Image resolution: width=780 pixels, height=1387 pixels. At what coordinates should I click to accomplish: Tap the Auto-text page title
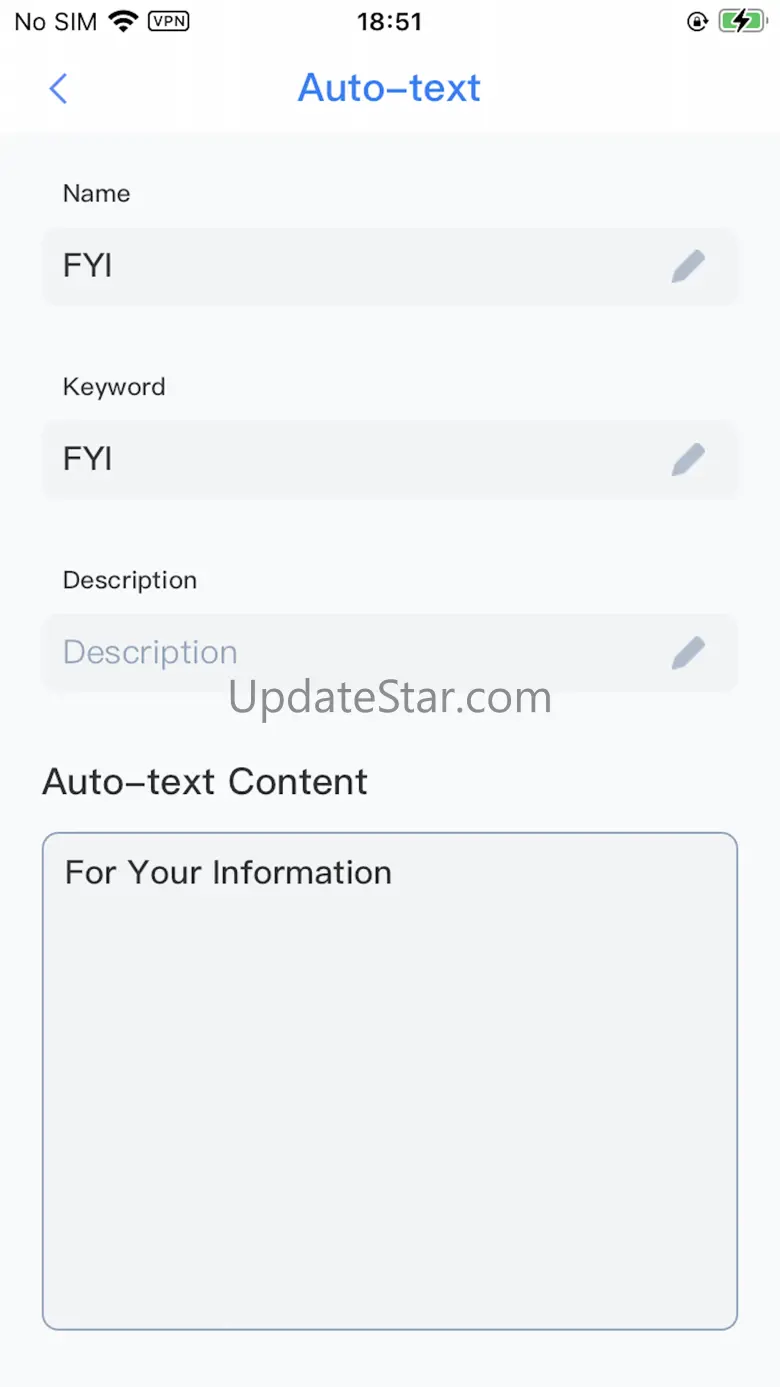[x=389, y=88]
